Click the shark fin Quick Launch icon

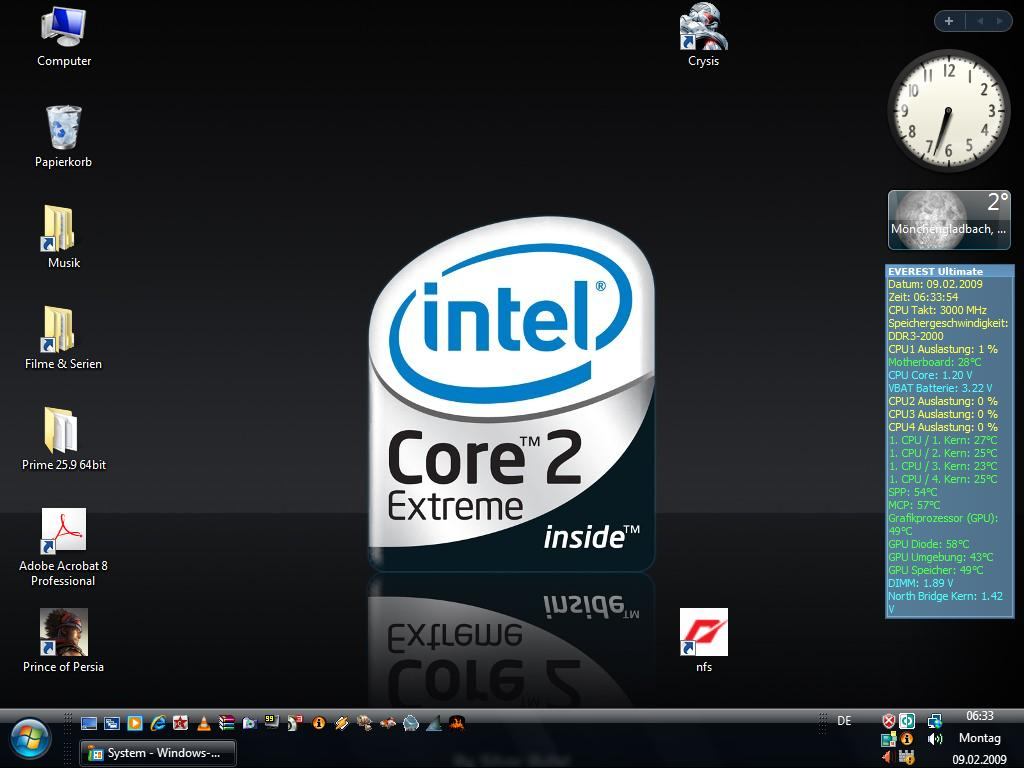point(434,723)
